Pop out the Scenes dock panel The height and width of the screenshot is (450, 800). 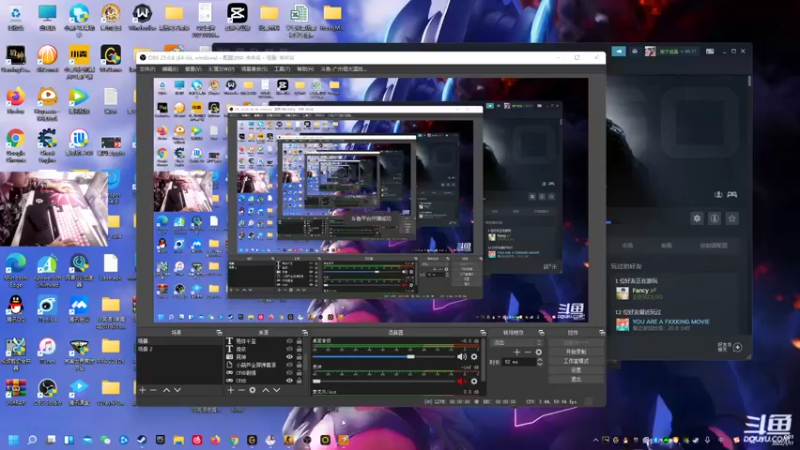[219, 332]
